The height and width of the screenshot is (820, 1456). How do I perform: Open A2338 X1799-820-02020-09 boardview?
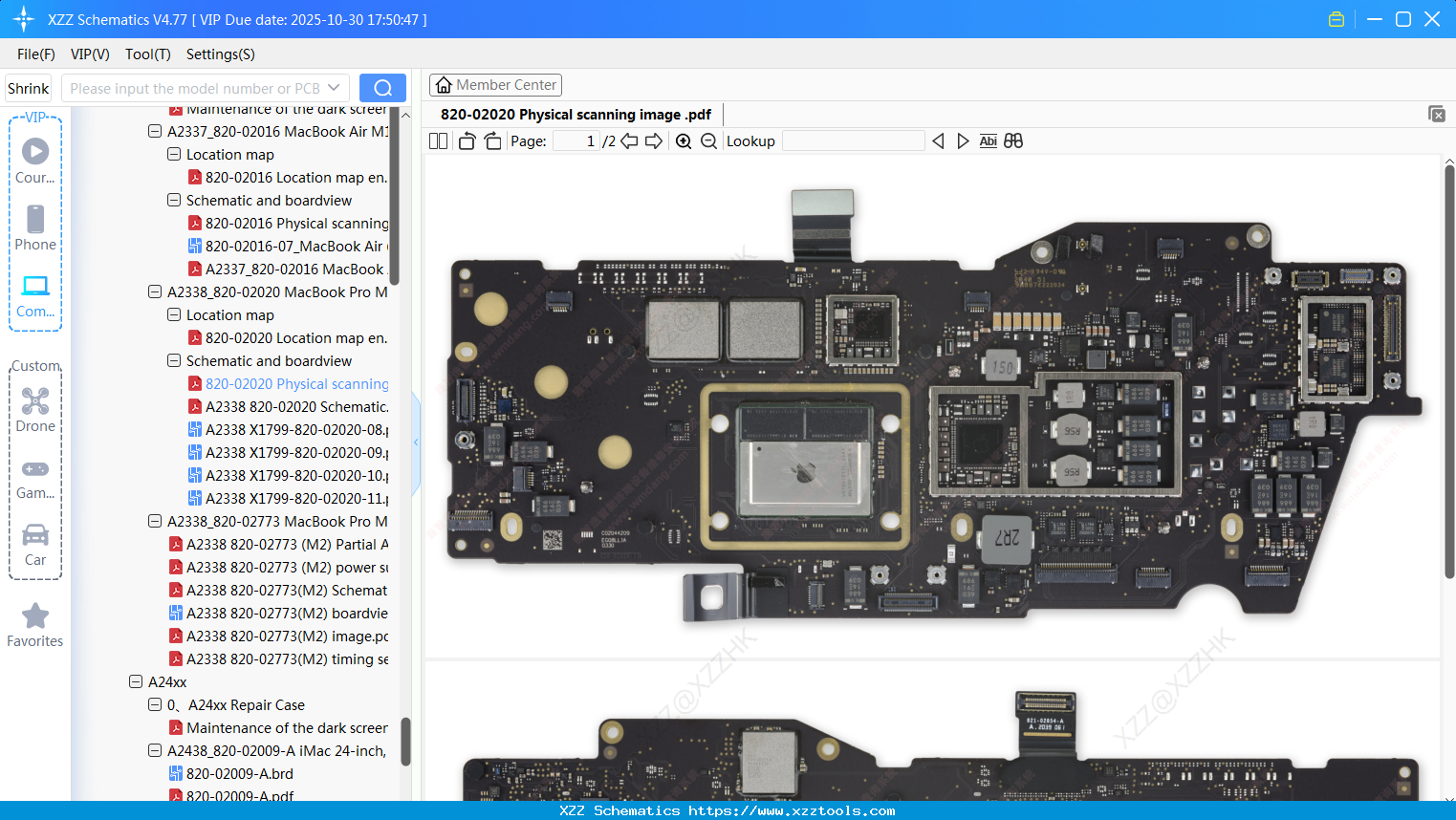[288, 452]
